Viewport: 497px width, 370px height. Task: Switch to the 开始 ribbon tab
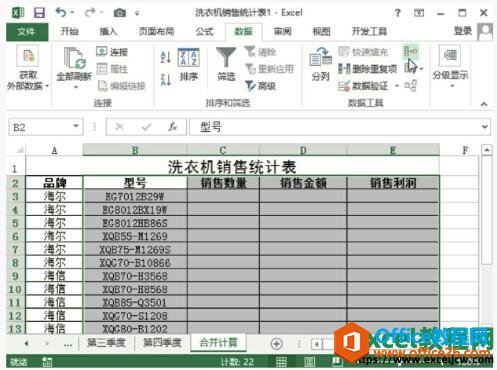click(69, 32)
